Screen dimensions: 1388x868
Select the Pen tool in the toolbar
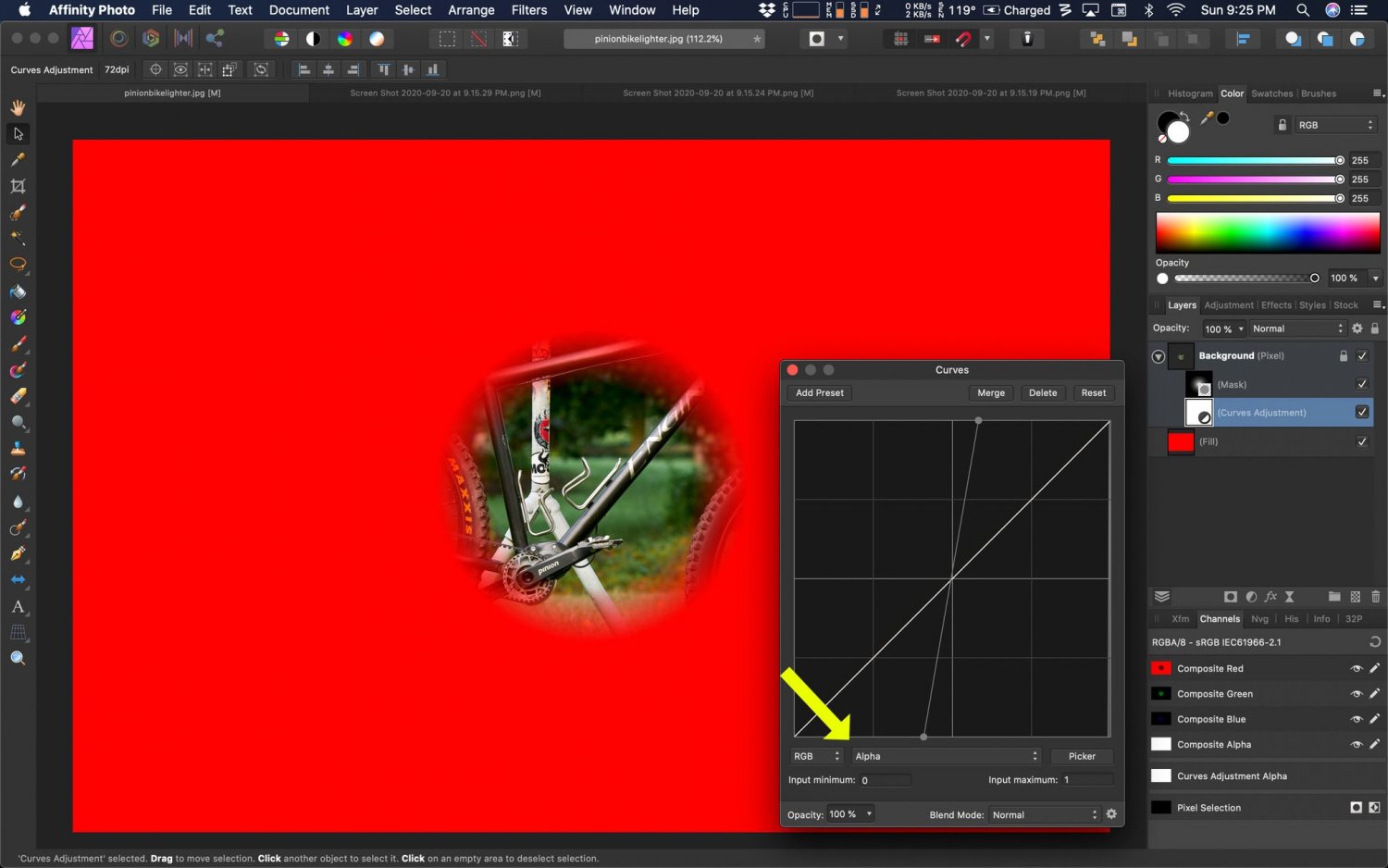pyautogui.click(x=18, y=552)
